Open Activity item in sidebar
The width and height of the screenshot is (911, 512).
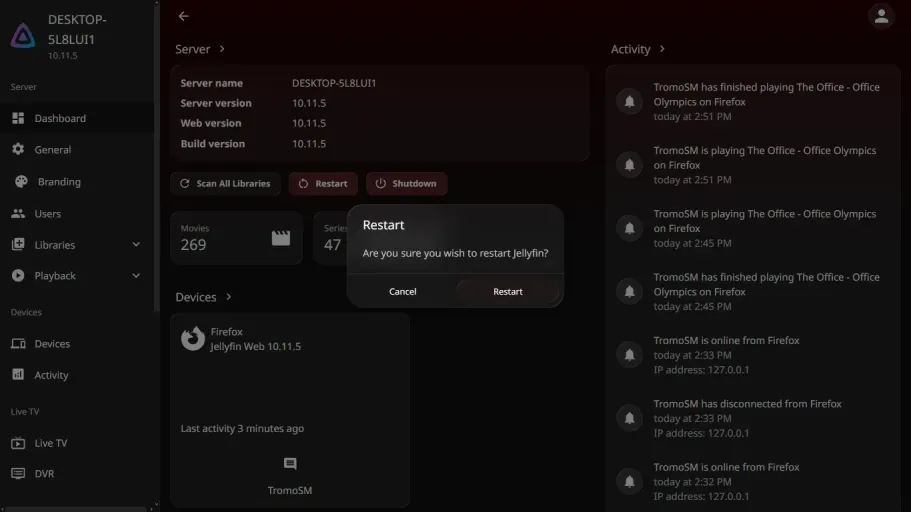(77, 375)
